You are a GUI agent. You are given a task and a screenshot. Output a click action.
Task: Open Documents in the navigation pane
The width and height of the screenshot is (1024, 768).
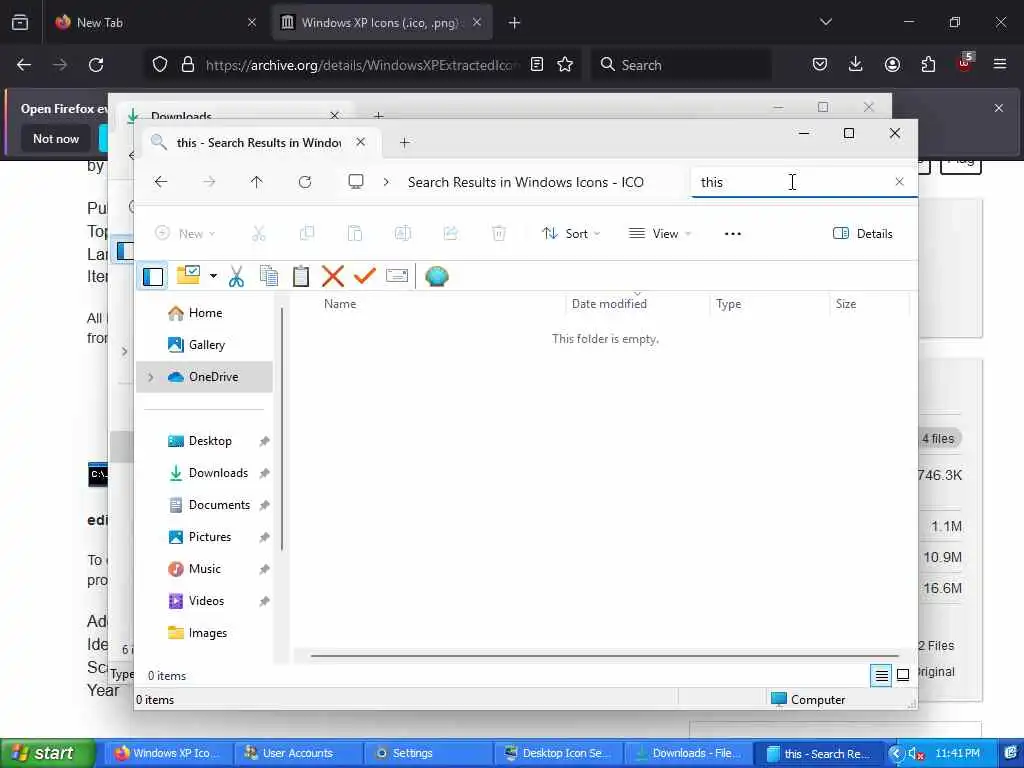pos(204,505)
